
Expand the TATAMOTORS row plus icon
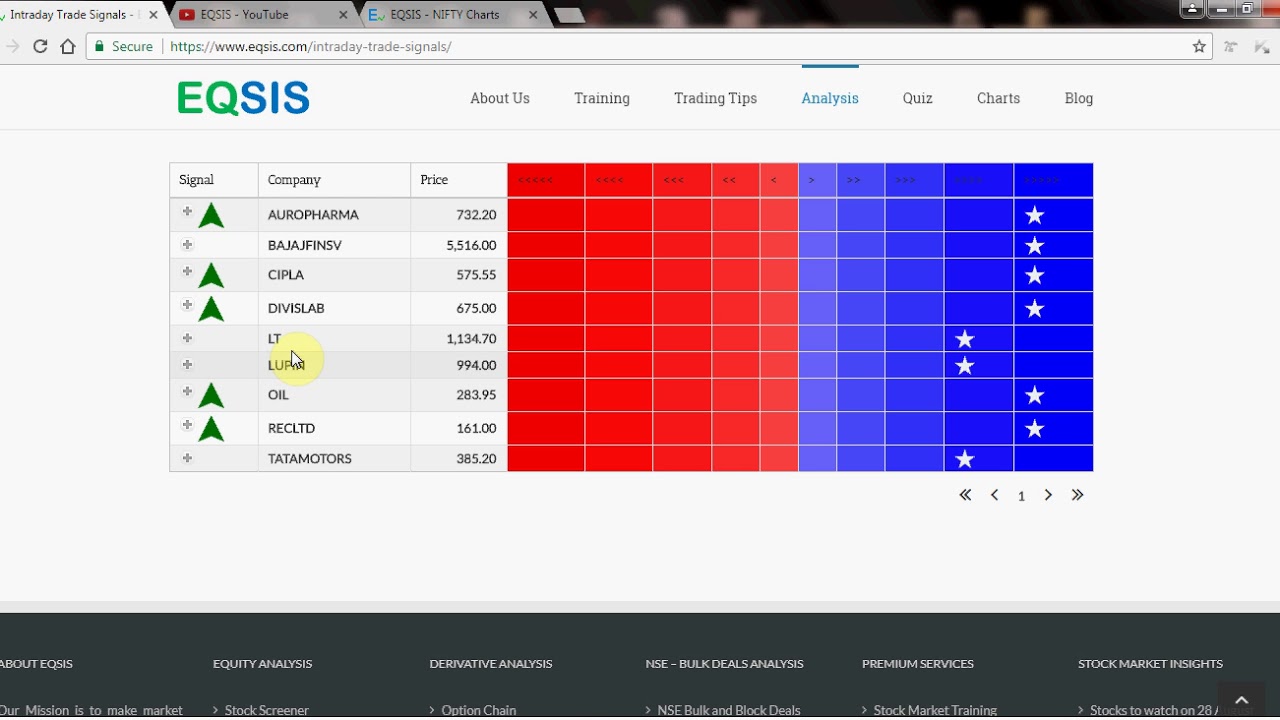tap(187, 458)
